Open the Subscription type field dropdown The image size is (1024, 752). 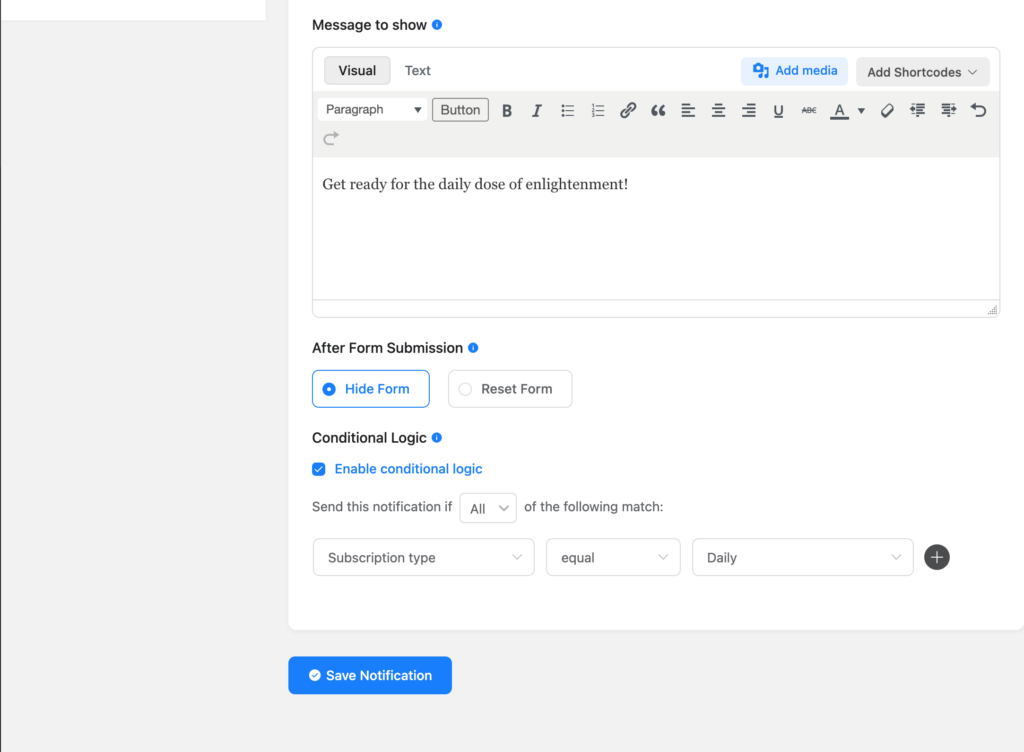(x=424, y=557)
